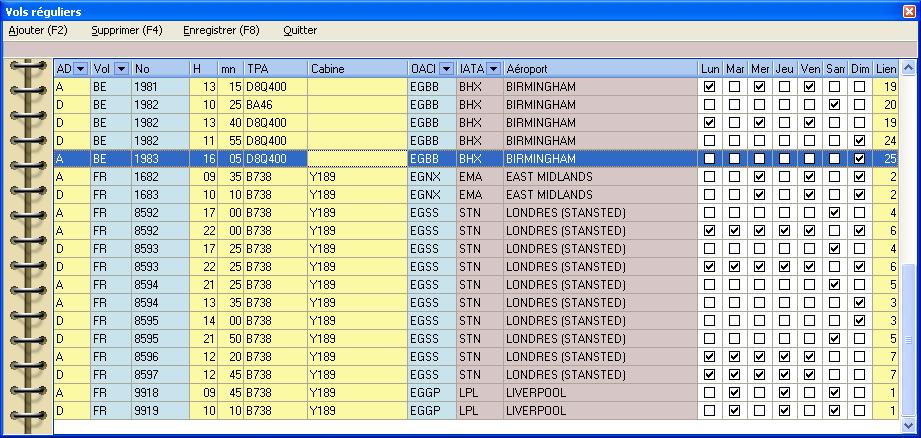
Task: Open the OACI column filter dropdown
Action: coord(446,69)
